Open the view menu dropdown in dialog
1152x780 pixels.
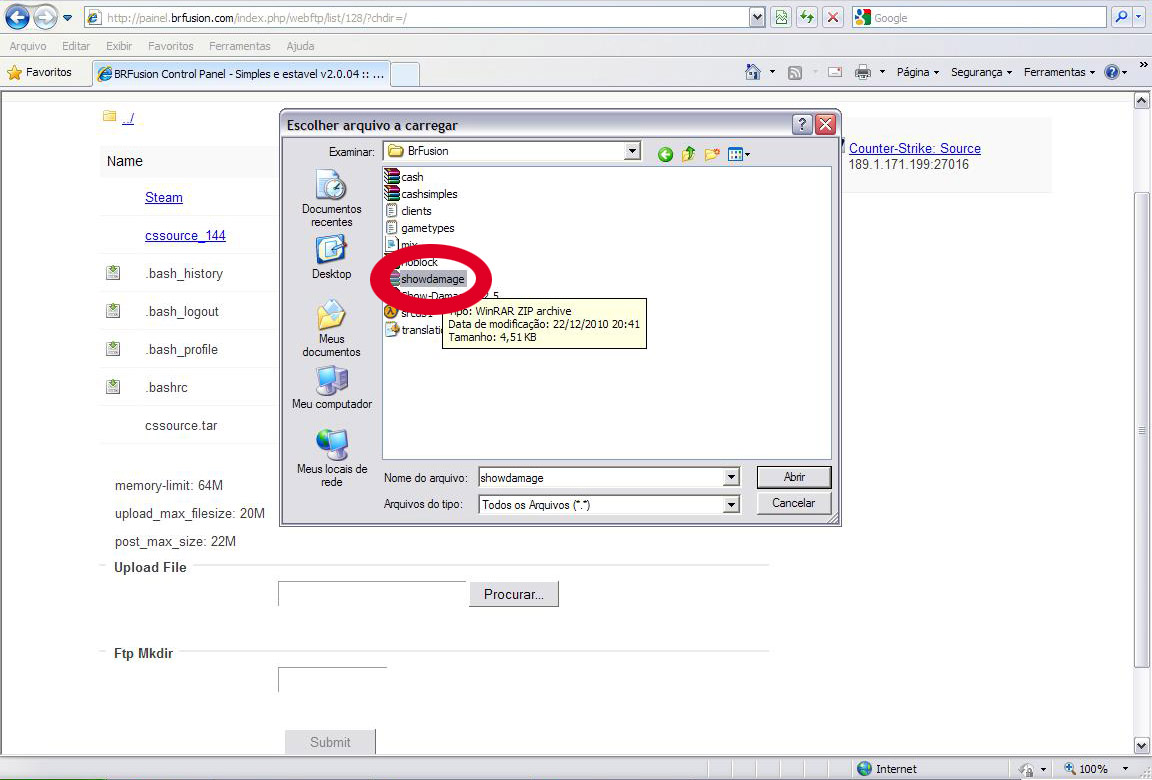(x=740, y=154)
